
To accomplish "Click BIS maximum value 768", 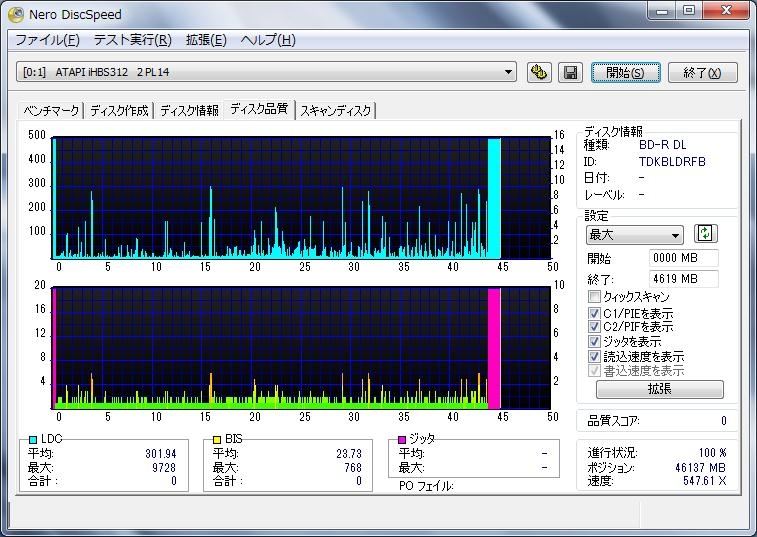I will 353,467.
